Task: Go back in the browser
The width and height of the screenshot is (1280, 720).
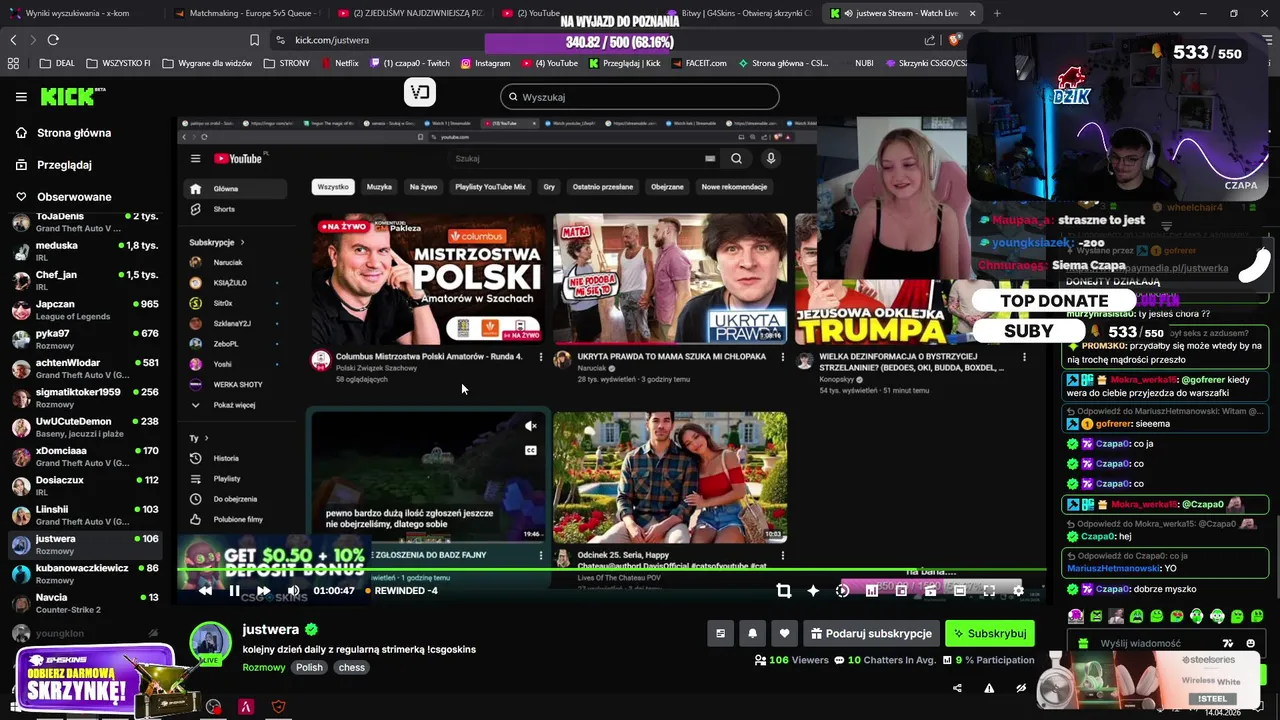Action: tap(13, 40)
